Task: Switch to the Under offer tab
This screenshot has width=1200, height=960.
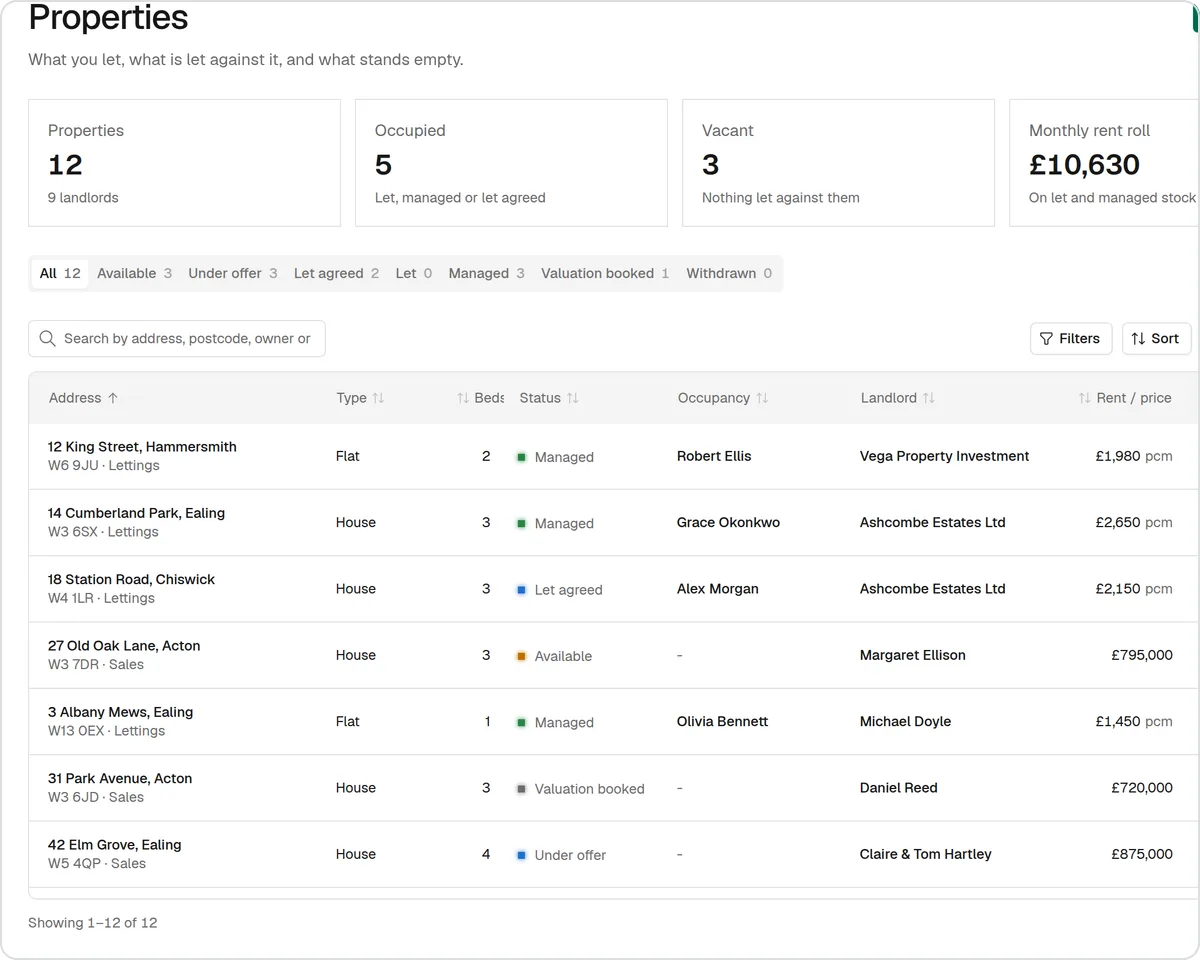Action: pyautogui.click(x=233, y=273)
